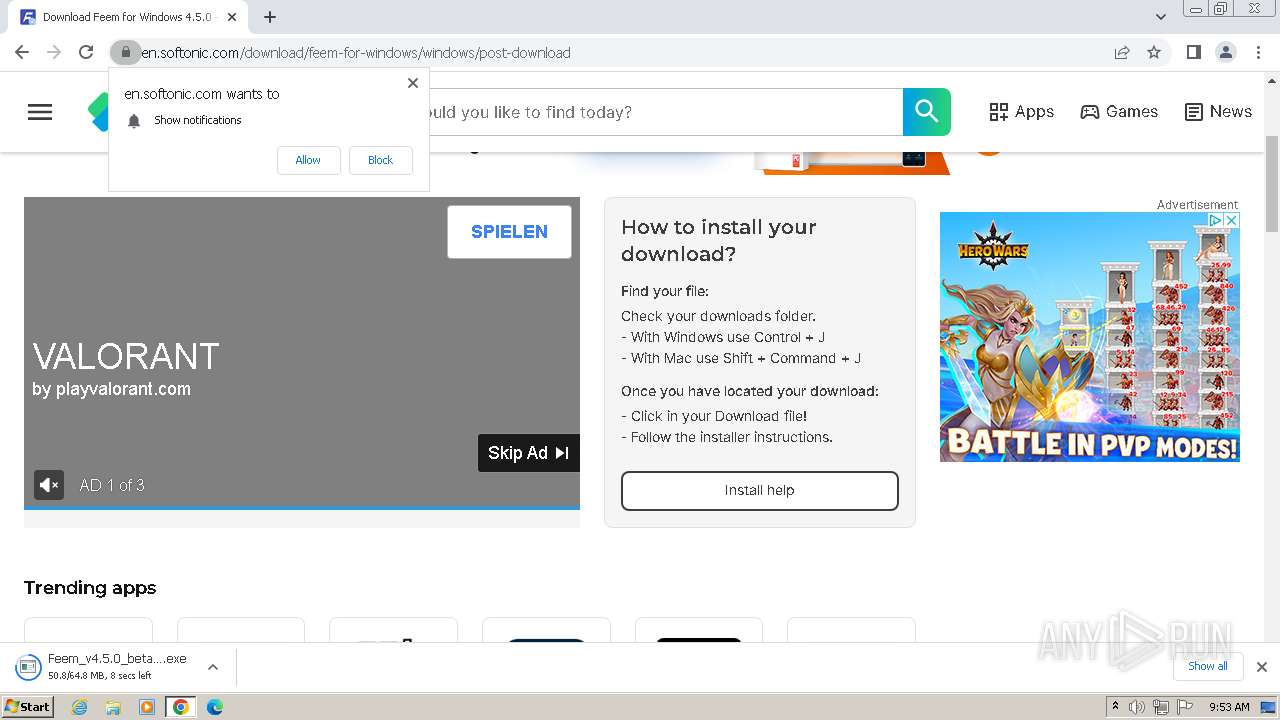Launch Microsoft Edge from taskbar
The width and height of the screenshot is (1280, 720).
215,707
